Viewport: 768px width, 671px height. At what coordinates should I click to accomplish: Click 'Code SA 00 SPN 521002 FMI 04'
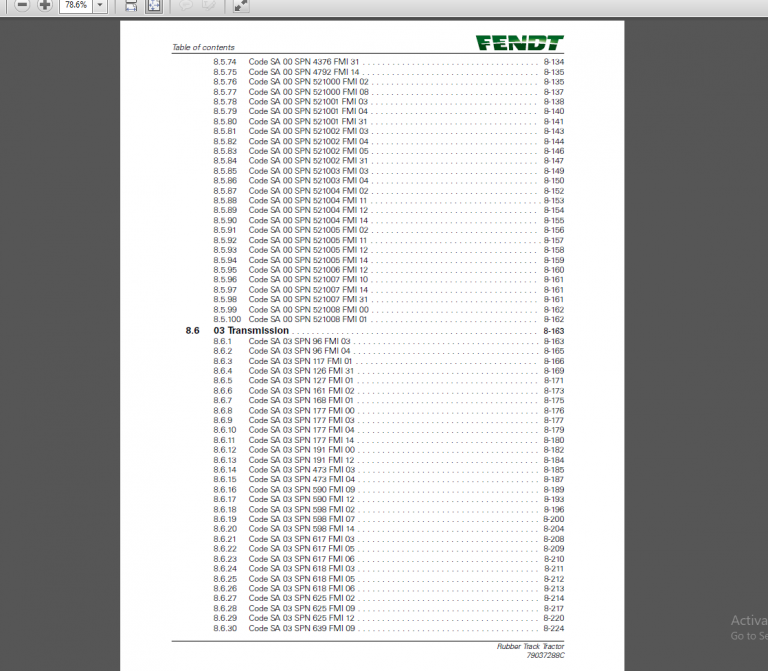pos(308,142)
